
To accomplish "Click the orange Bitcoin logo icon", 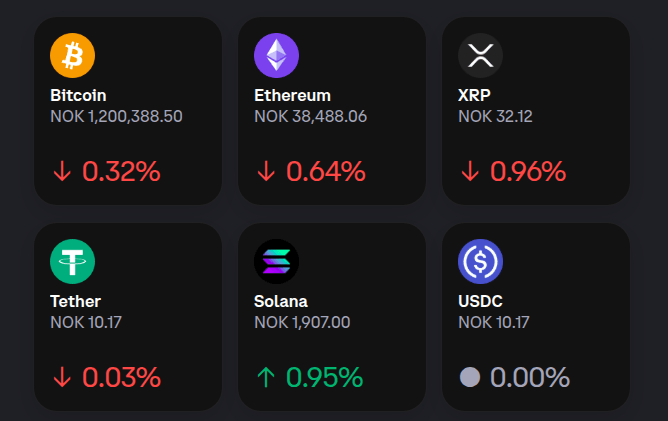I will [72, 55].
